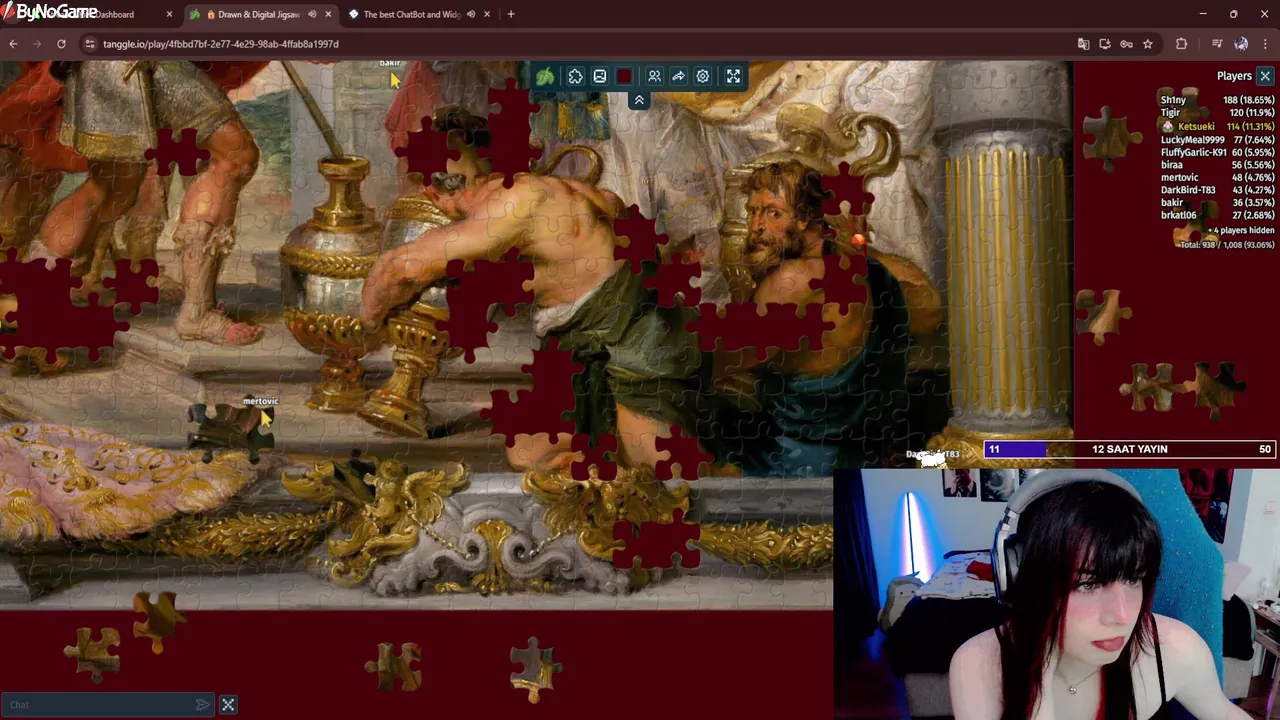Select player brkatl06 in the list
The width and height of the screenshot is (1280, 720).
click(1217, 215)
